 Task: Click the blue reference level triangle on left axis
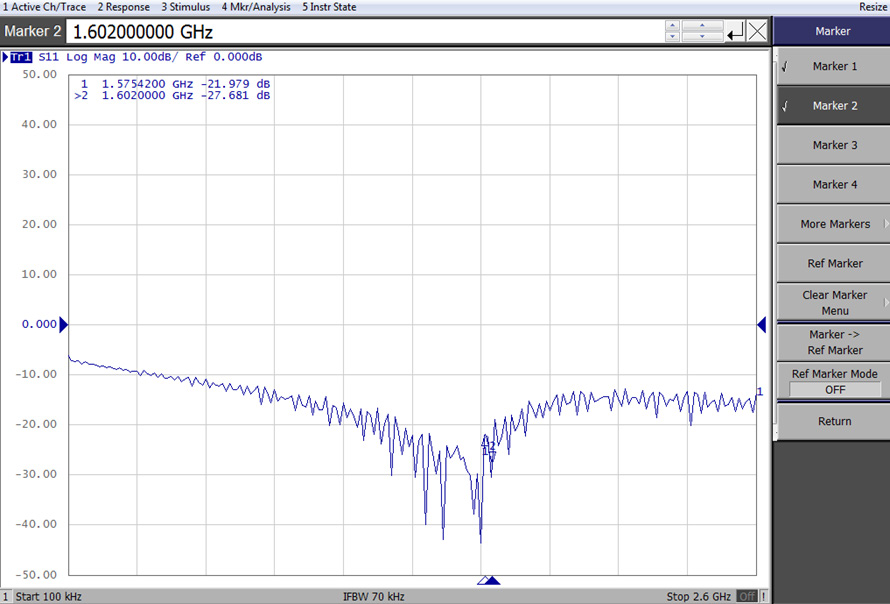pos(63,324)
